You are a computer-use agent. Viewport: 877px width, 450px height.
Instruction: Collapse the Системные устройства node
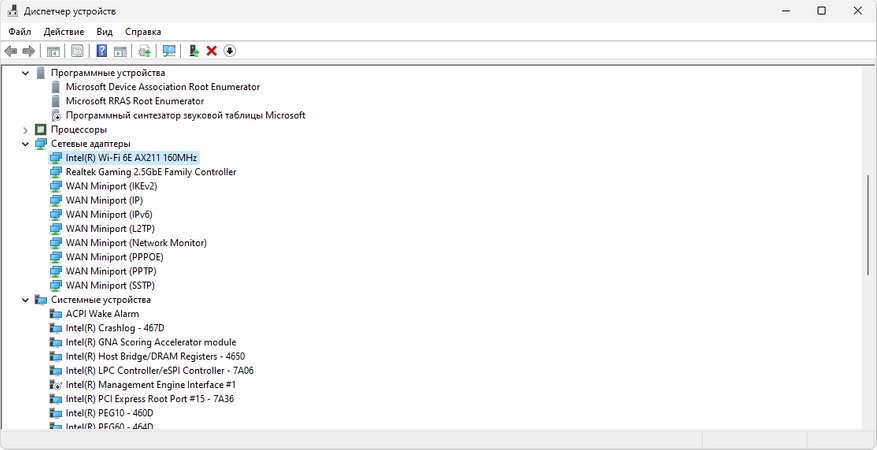coord(25,300)
